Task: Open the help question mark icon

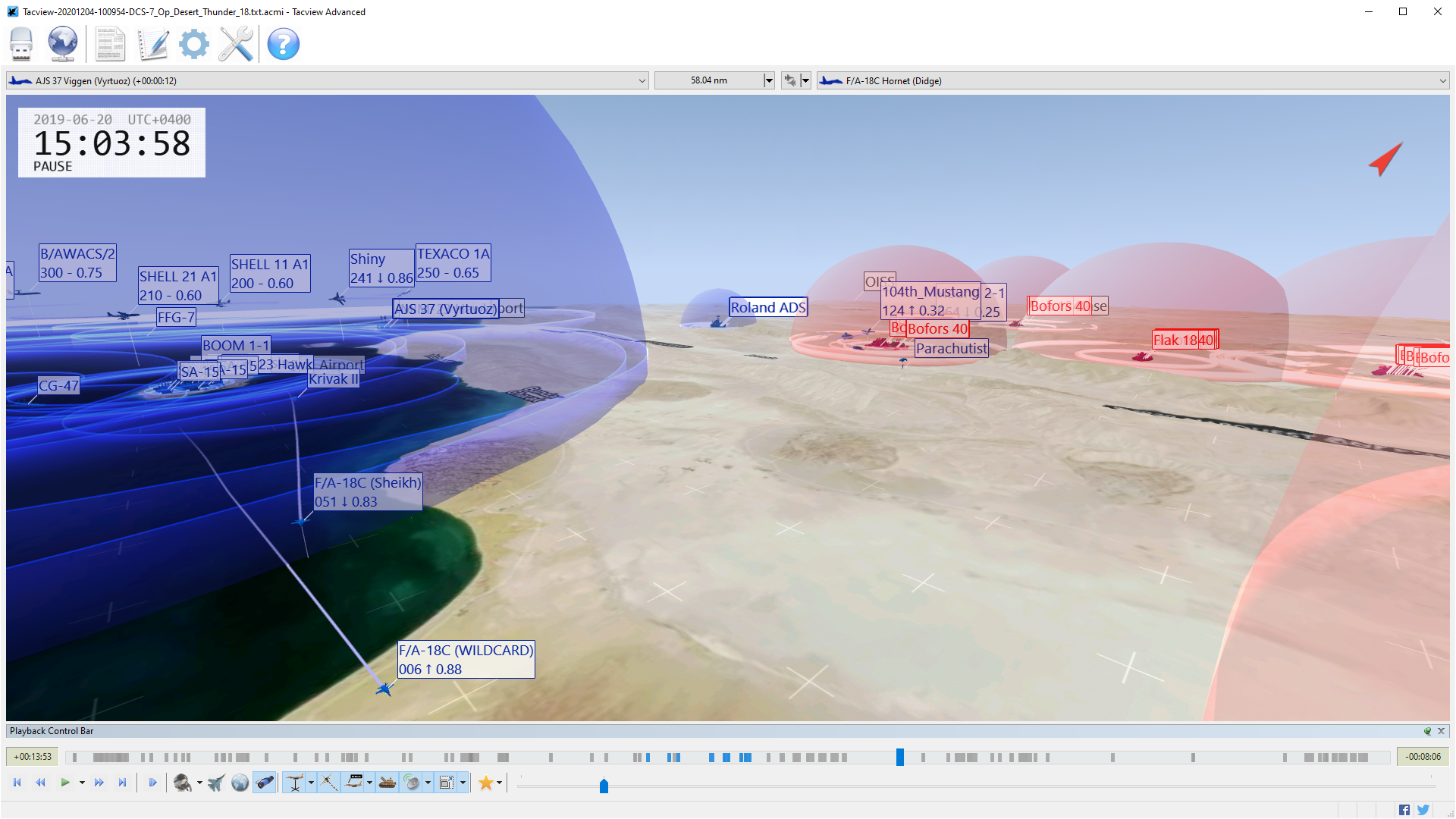Action: [x=283, y=44]
